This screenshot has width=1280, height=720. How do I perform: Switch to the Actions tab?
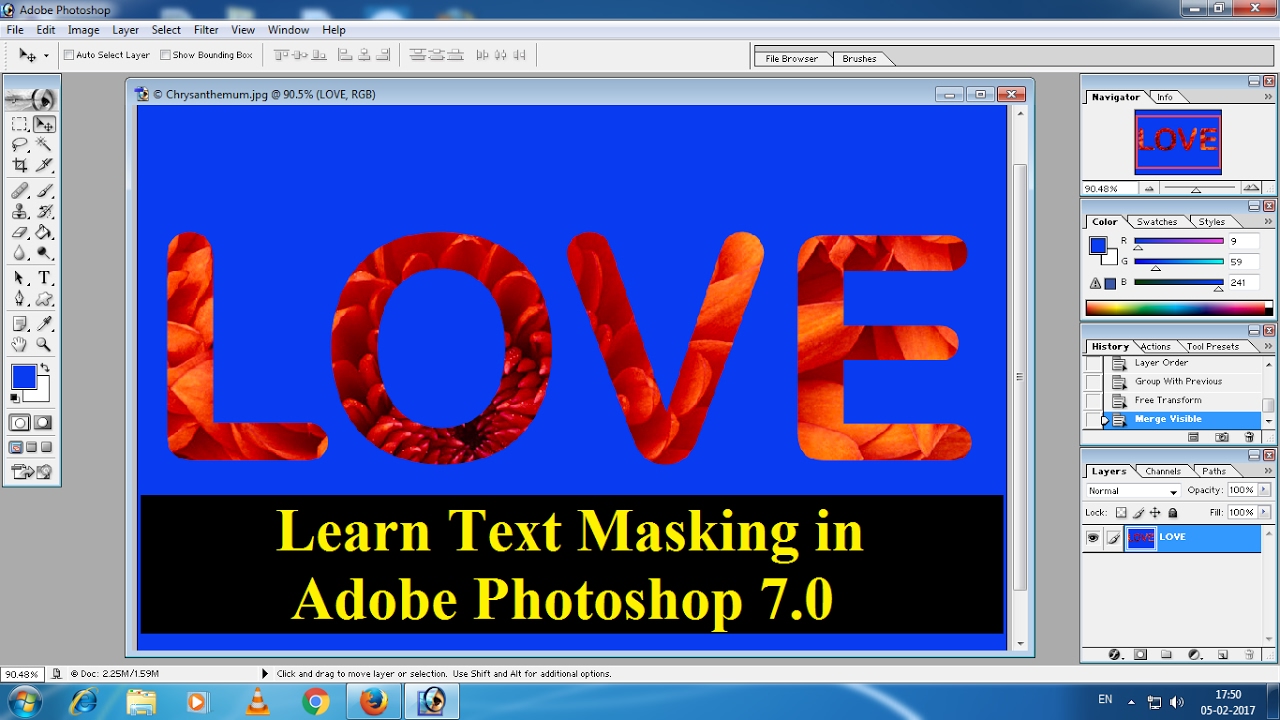point(1155,346)
